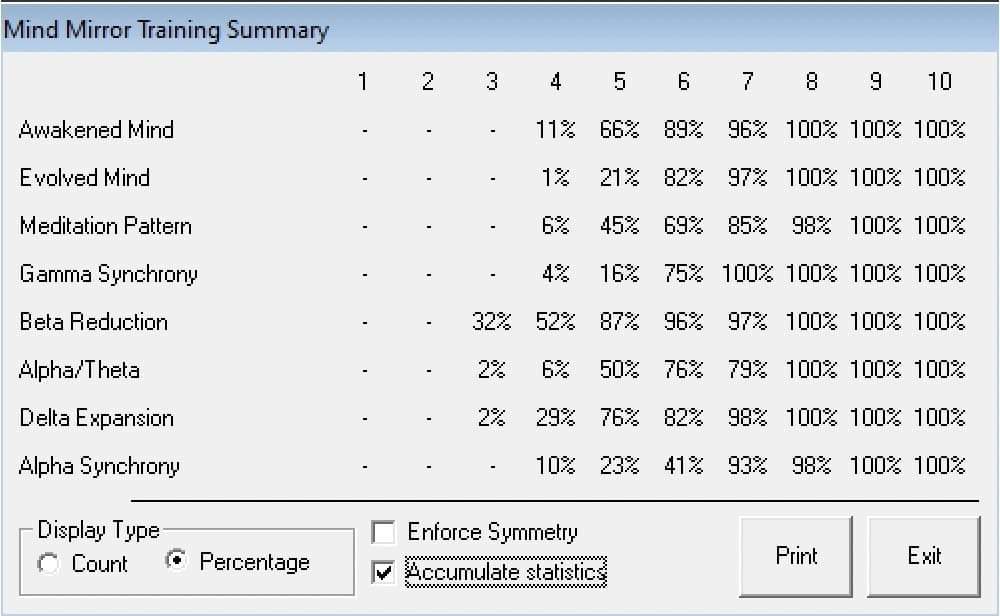The width and height of the screenshot is (1000, 616).
Task: Click the 11% Awakened Mind cell
Action: click(x=555, y=130)
